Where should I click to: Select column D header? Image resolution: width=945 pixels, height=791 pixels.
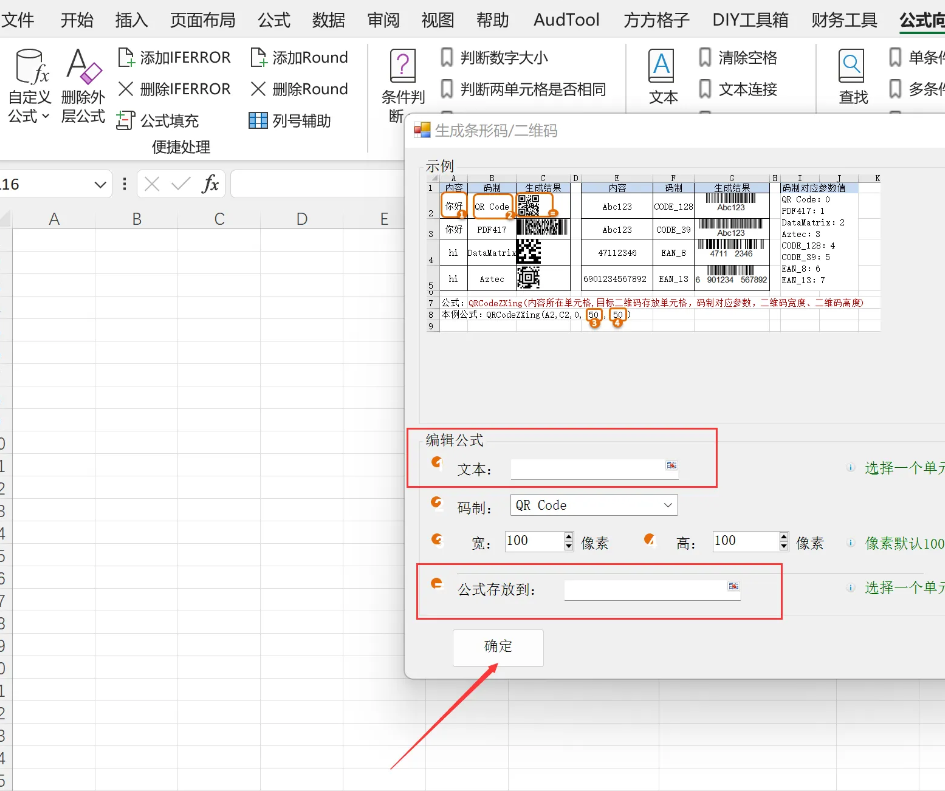(302, 219)
